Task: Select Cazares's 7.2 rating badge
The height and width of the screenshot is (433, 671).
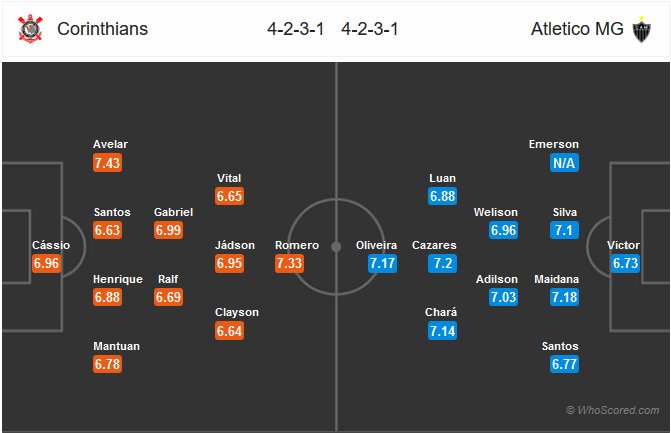Action: click(x=442, y=263)
